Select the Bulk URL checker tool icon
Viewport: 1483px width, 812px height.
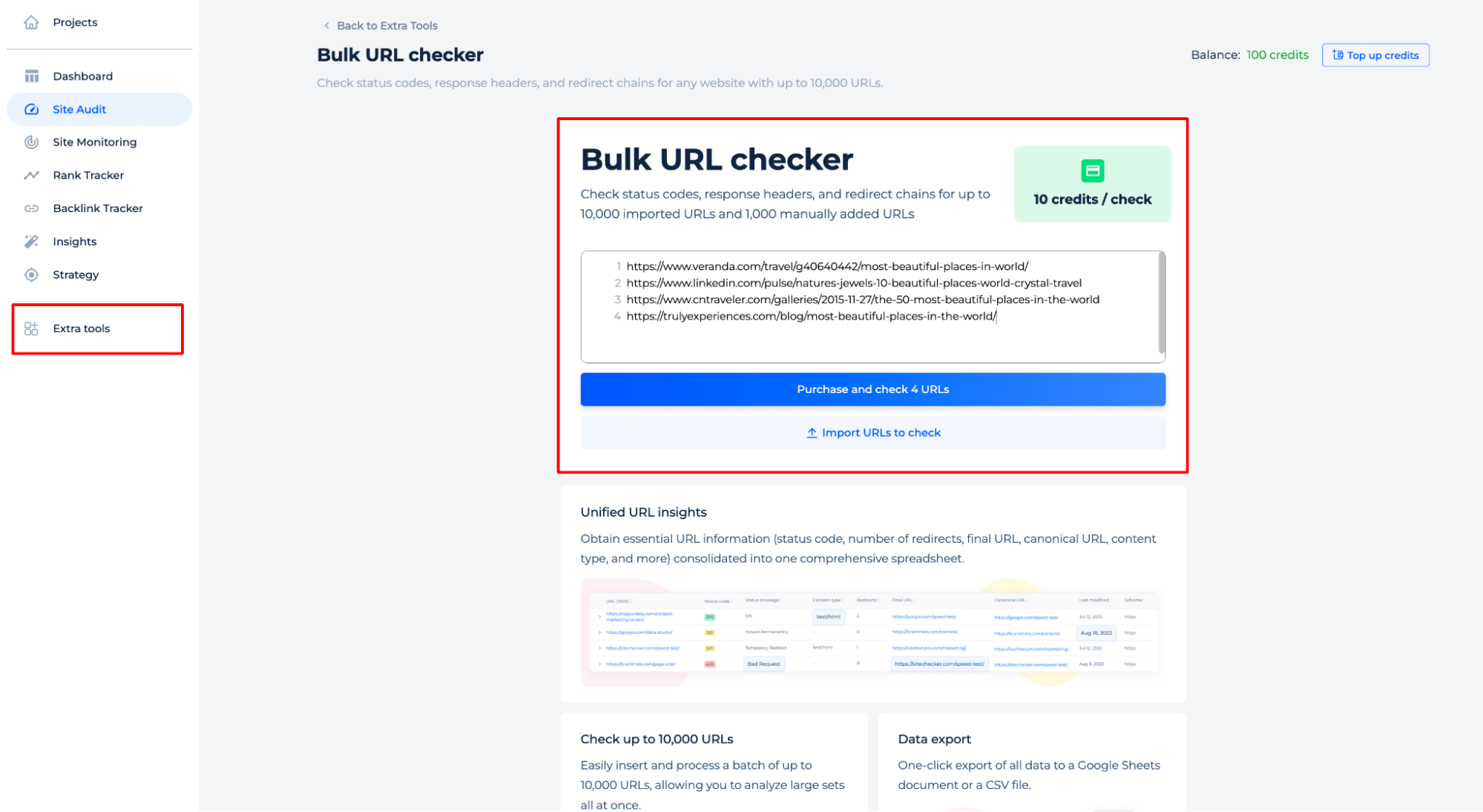(x=1092, y=169)
